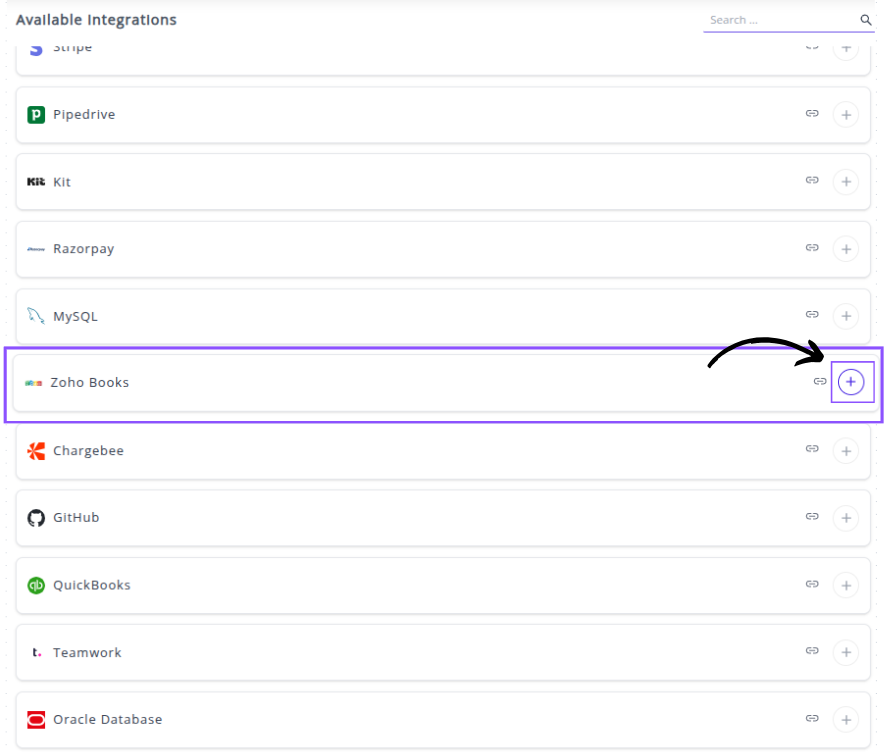The image size is (888, 756).
Task: Select the Pipedrive integration name
Action: tap(84, 115)
